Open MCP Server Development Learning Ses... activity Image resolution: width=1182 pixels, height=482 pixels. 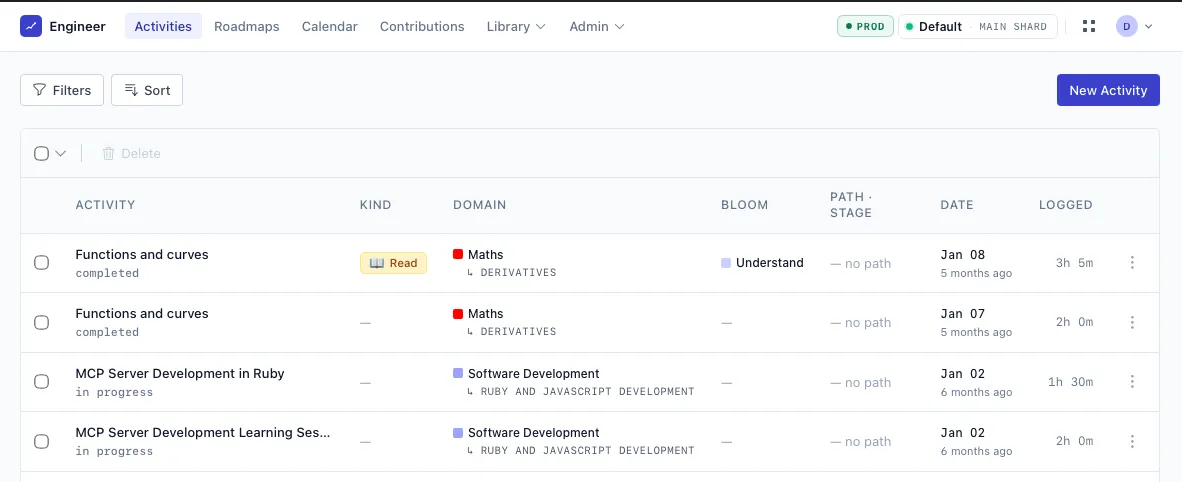point(203,432)
